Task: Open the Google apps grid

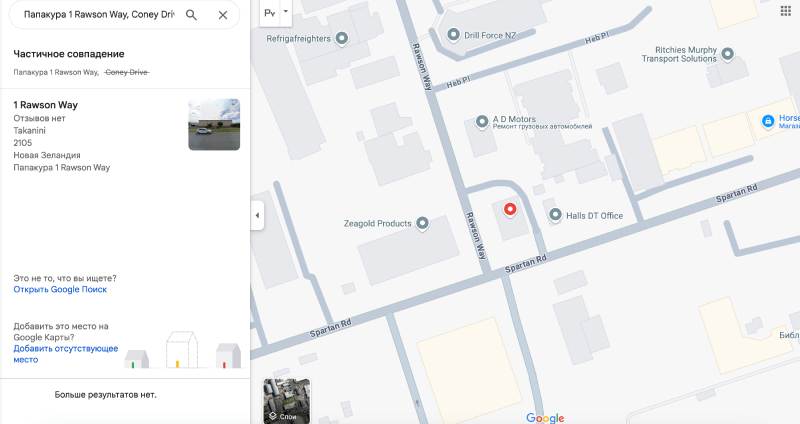Action: pos(785,10)
